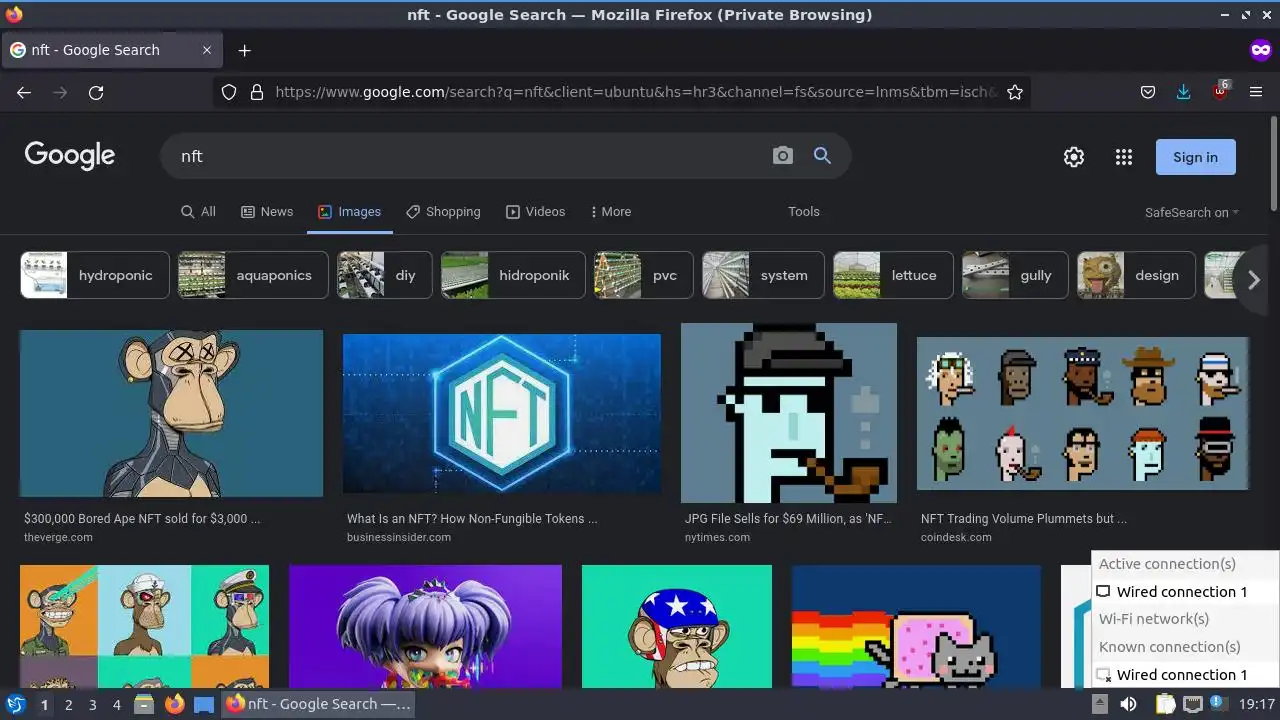Go back to the previous page
The height and width of the screenshot is (720, 1280).
(x=24, y=92)
